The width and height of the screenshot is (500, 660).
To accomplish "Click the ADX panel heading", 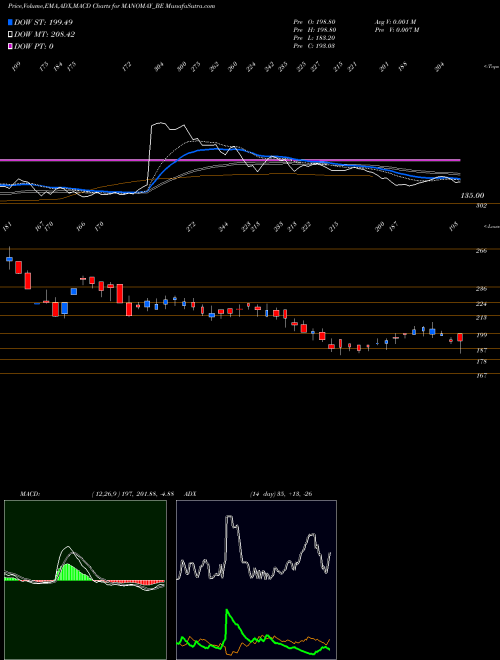I will [x=190, y=494].
